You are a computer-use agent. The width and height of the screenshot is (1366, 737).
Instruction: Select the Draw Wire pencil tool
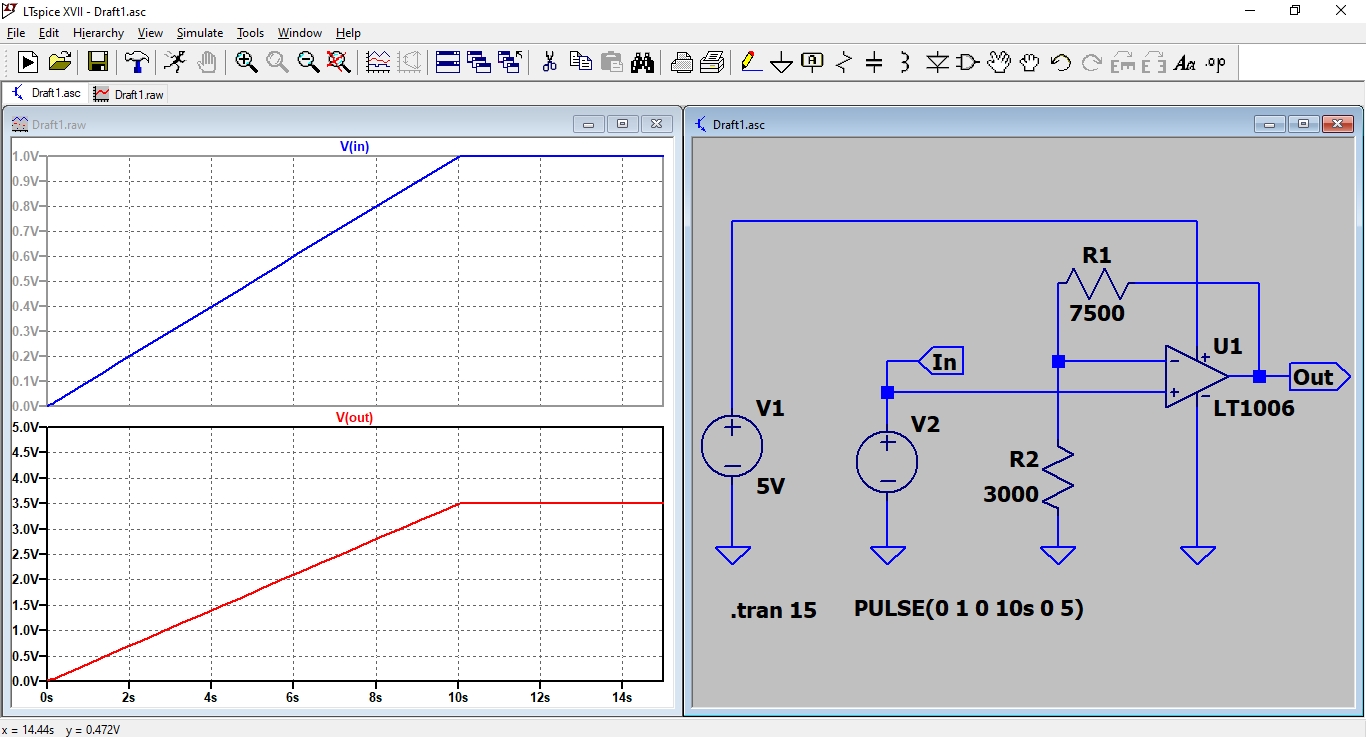[x=751, y=62]
